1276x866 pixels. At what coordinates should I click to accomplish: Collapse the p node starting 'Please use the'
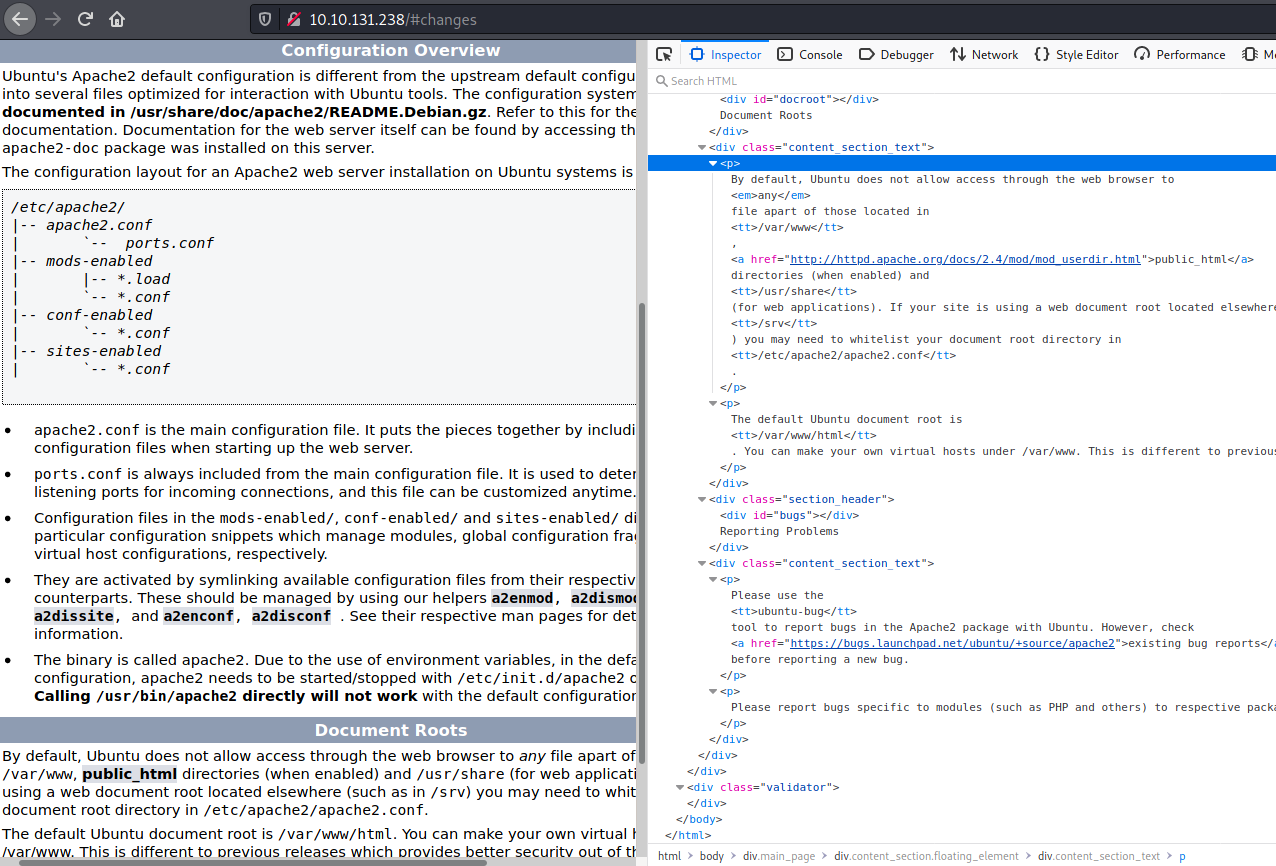pos(713,579)
